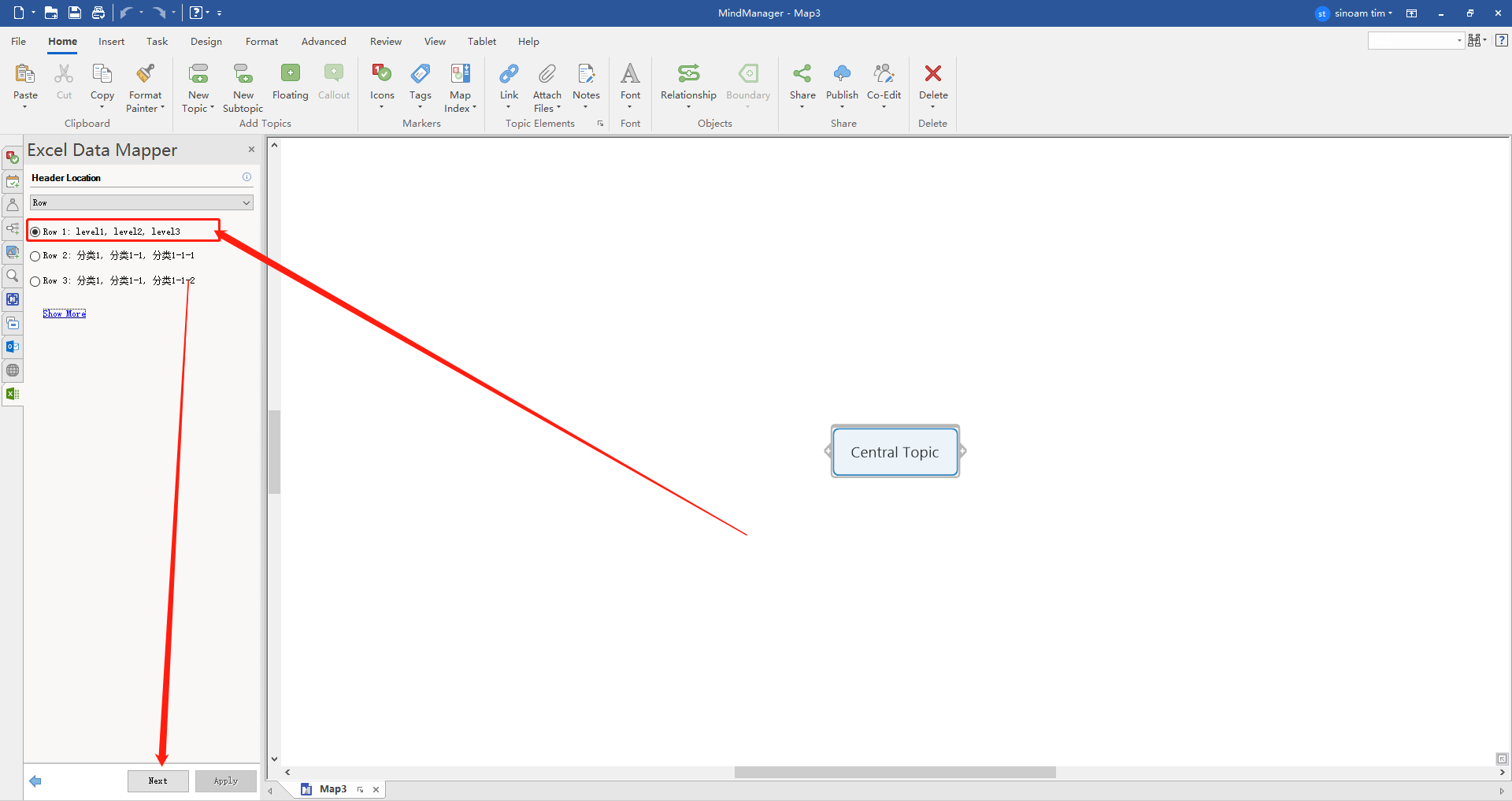Open the Markers index side tab
This screenshot has height=801, width=1512.
(13, 158)
